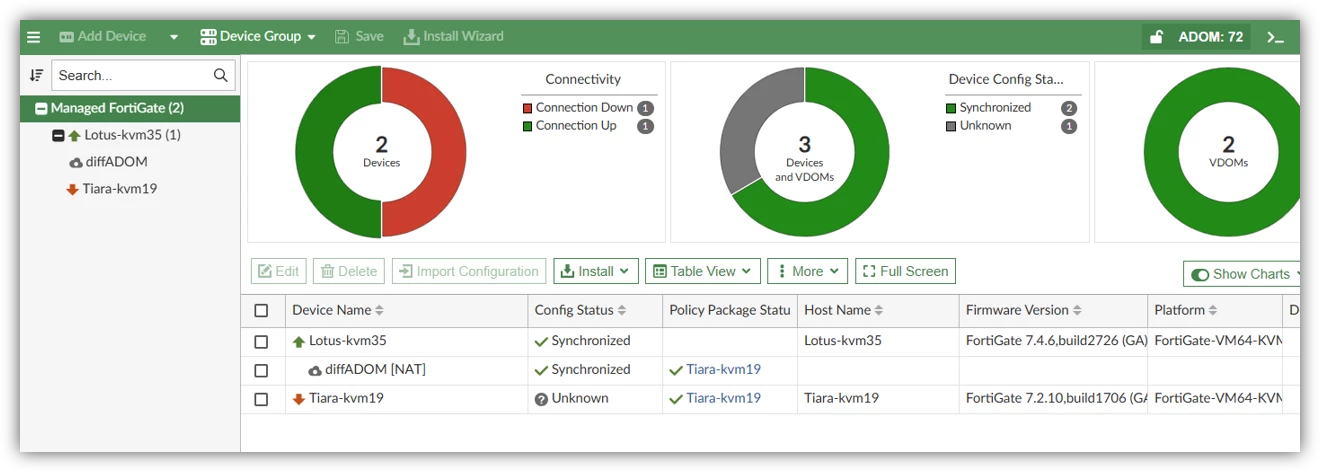1320x472 pixels.
Task: Open the hamburger navigation menu
Action: [34, 37]
